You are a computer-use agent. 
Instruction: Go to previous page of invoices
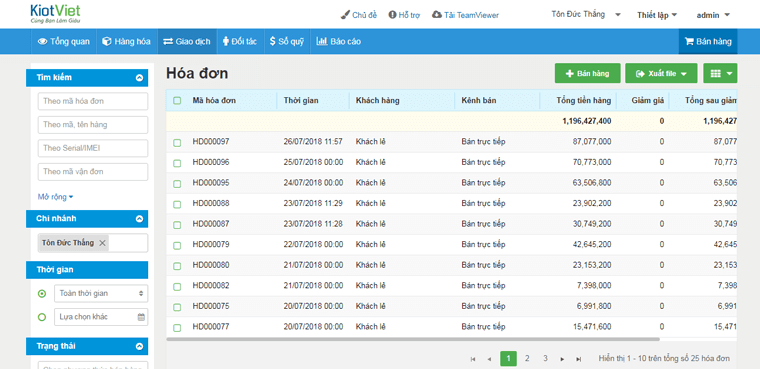489,359
